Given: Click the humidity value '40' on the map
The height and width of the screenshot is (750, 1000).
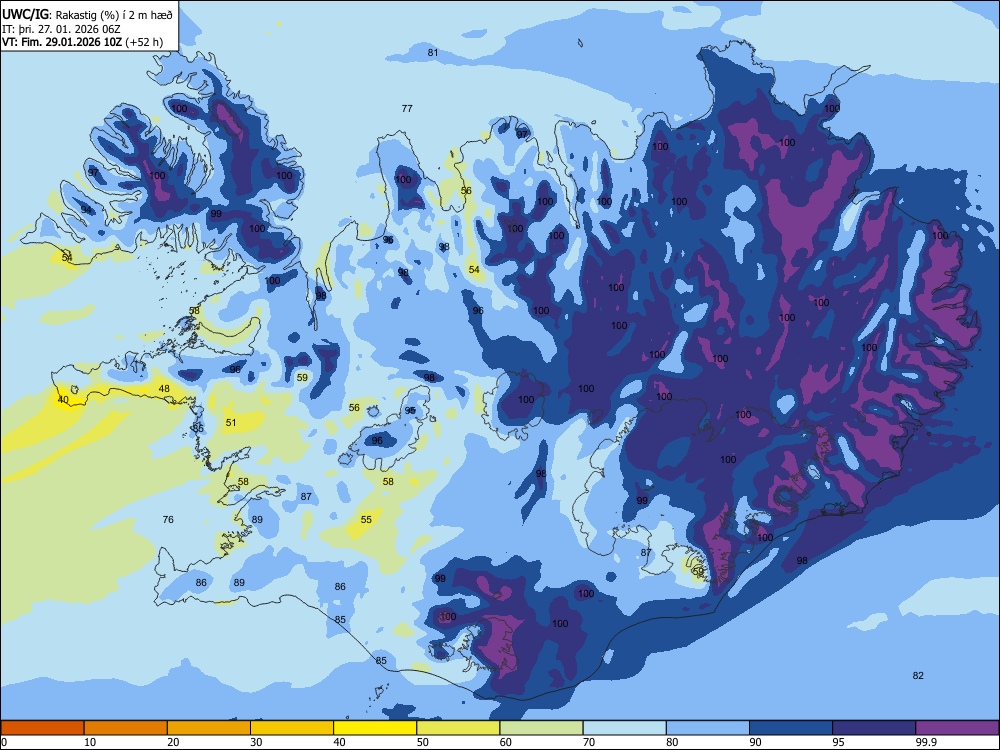Looking at the screenshot, I should coord(63,400).
